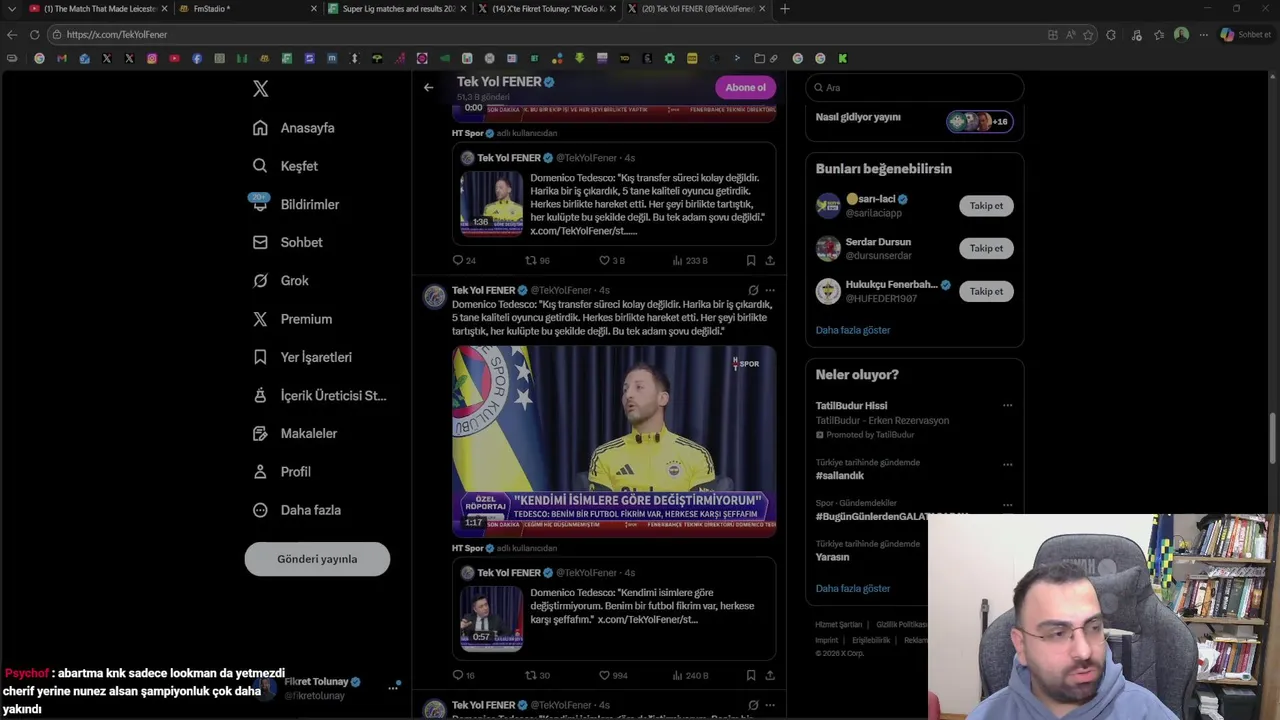
Task: Click Daha fazla göster under Bunları beğenebilirsin
Action: 853,330
